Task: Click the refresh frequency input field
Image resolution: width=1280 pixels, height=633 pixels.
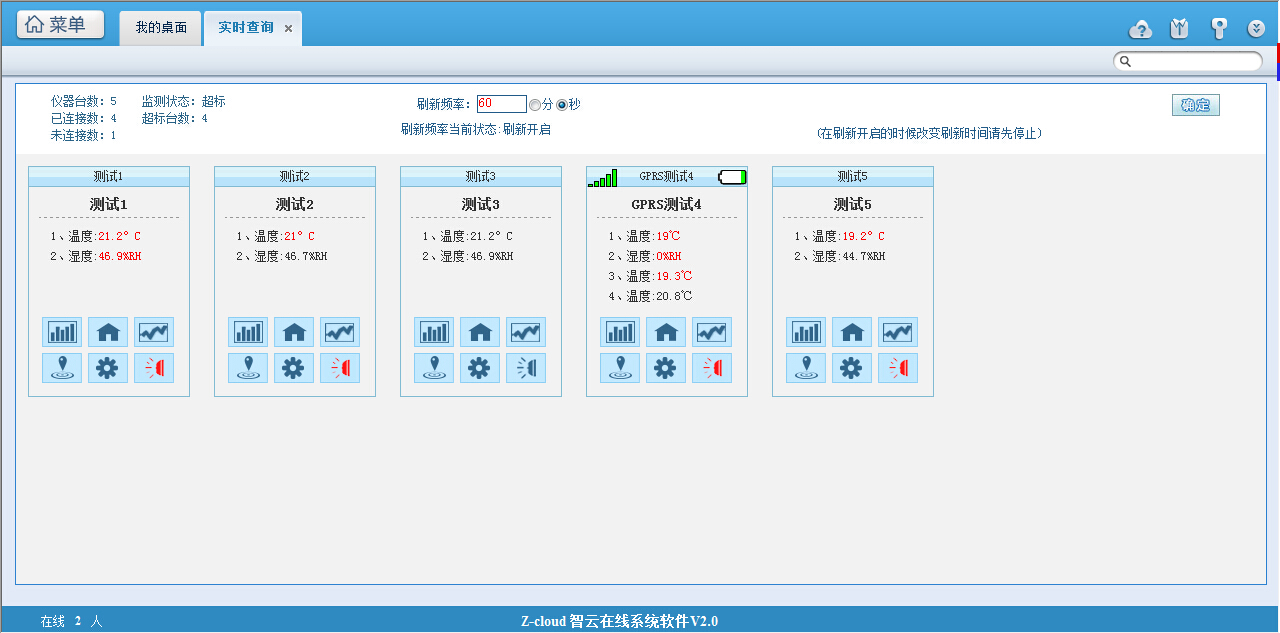Action: [x=501, y=104]
